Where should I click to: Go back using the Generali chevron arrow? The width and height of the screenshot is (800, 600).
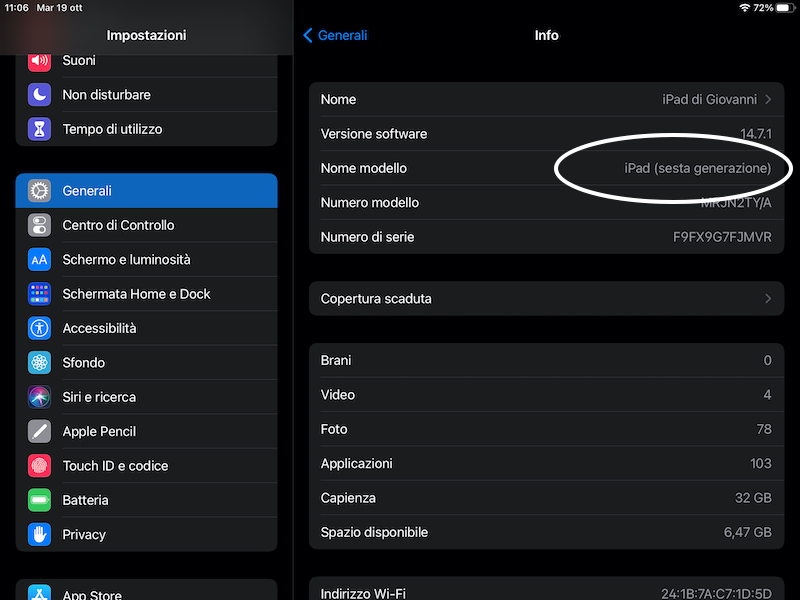coord(308,35)
